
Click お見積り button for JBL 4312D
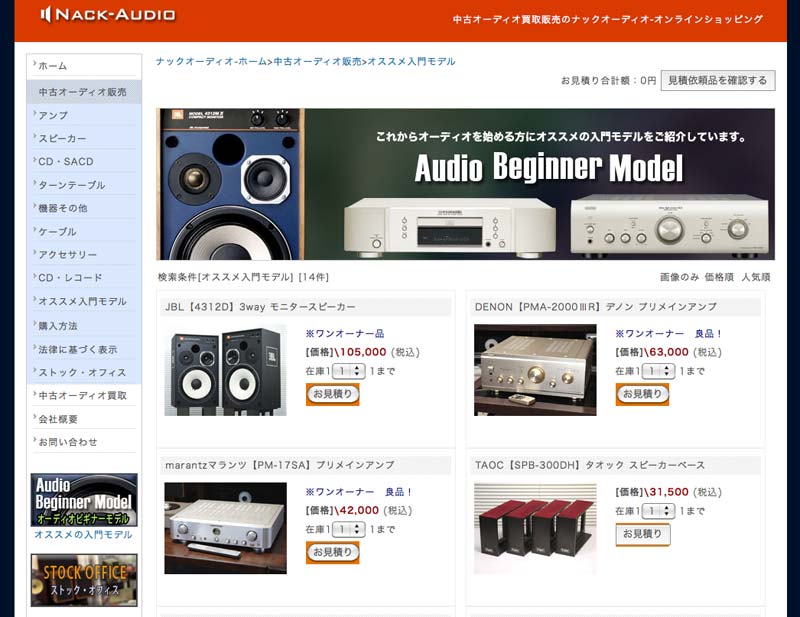(x=333, y=394)
